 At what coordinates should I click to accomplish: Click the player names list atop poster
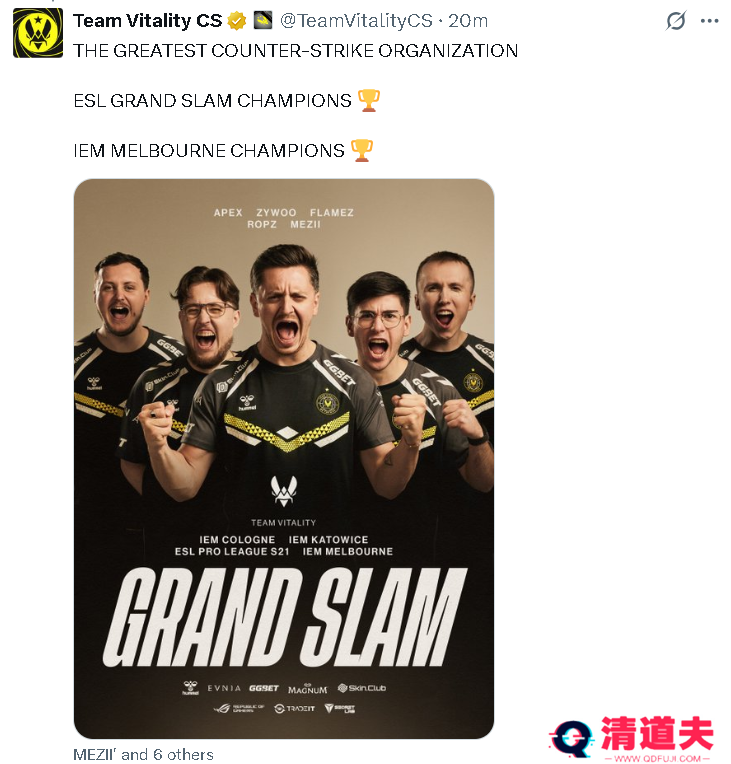point(284,218)
